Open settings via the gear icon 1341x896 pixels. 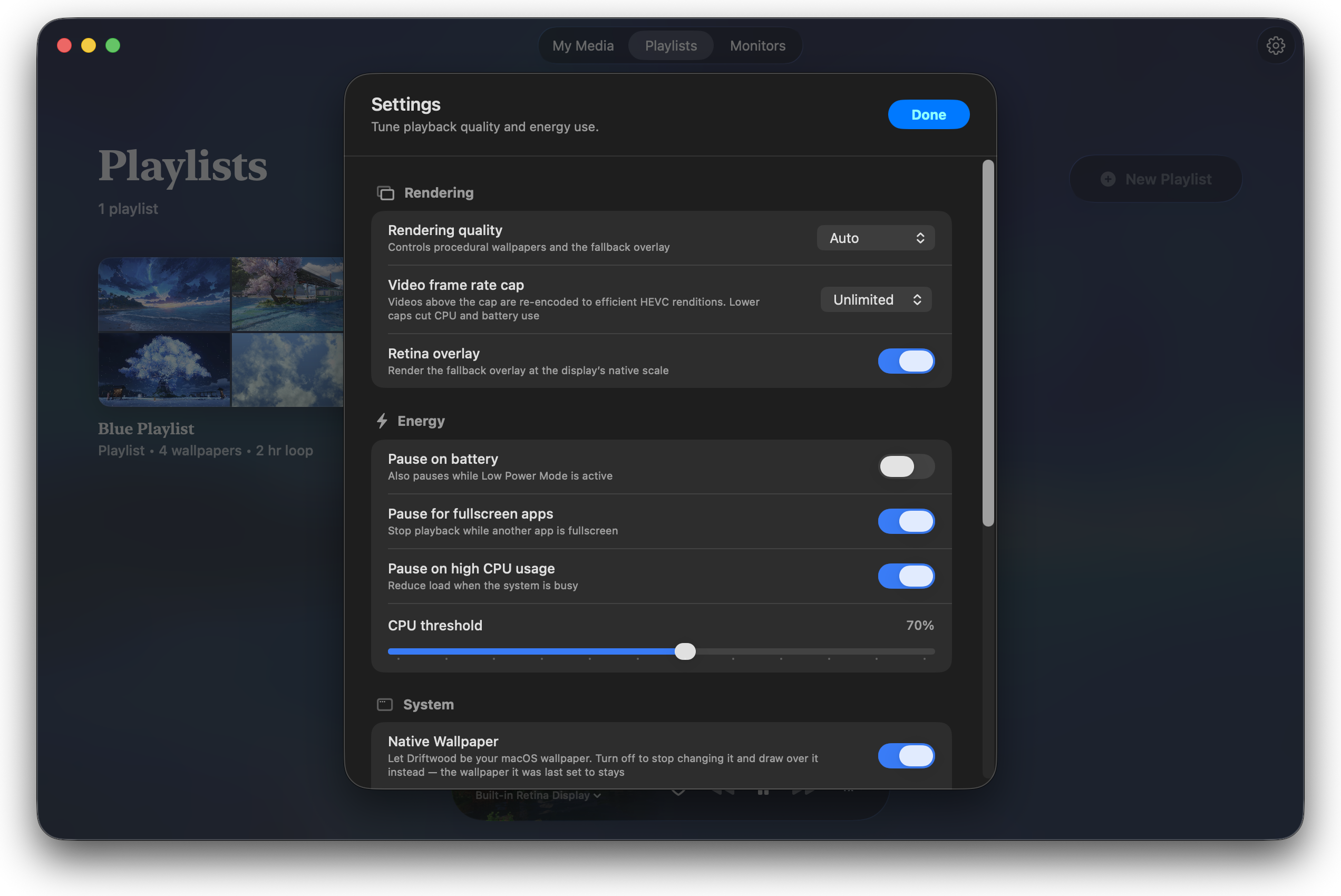[x=1275, y=46]
